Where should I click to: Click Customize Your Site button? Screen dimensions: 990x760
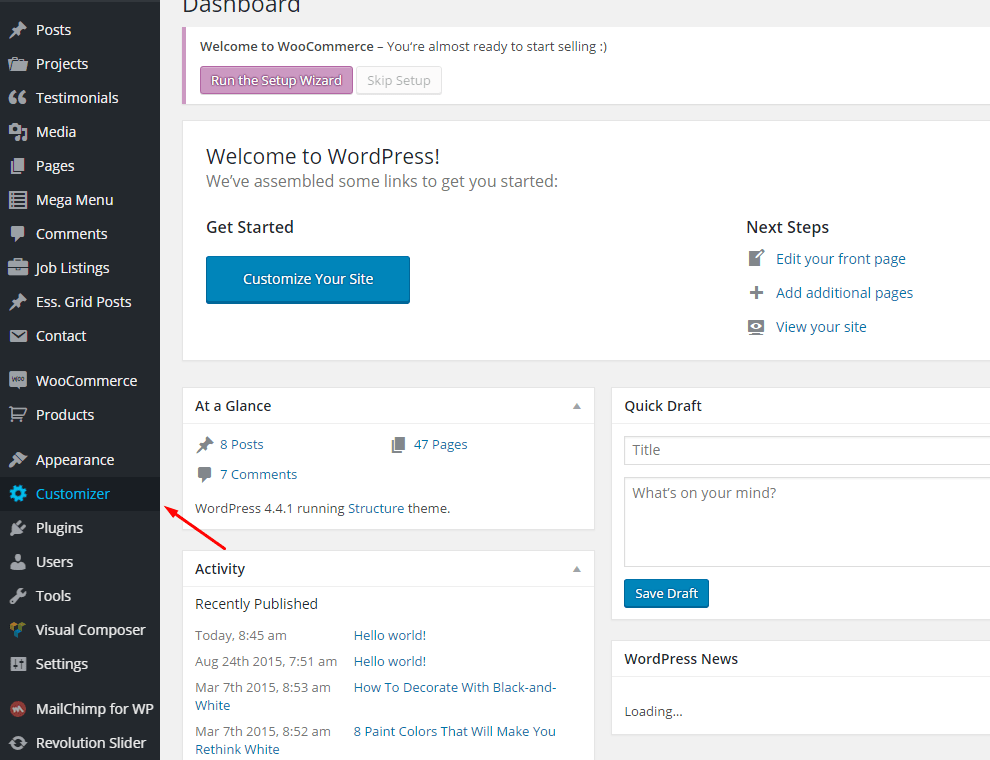tap(307, 280)
